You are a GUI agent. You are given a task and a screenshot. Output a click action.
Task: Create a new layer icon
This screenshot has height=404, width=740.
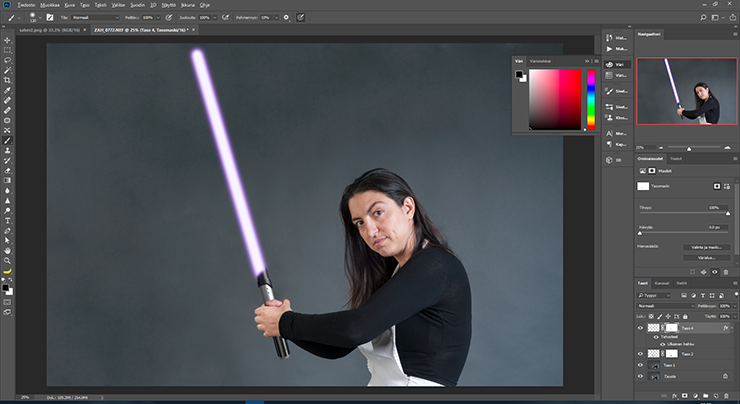coord(716,396)
